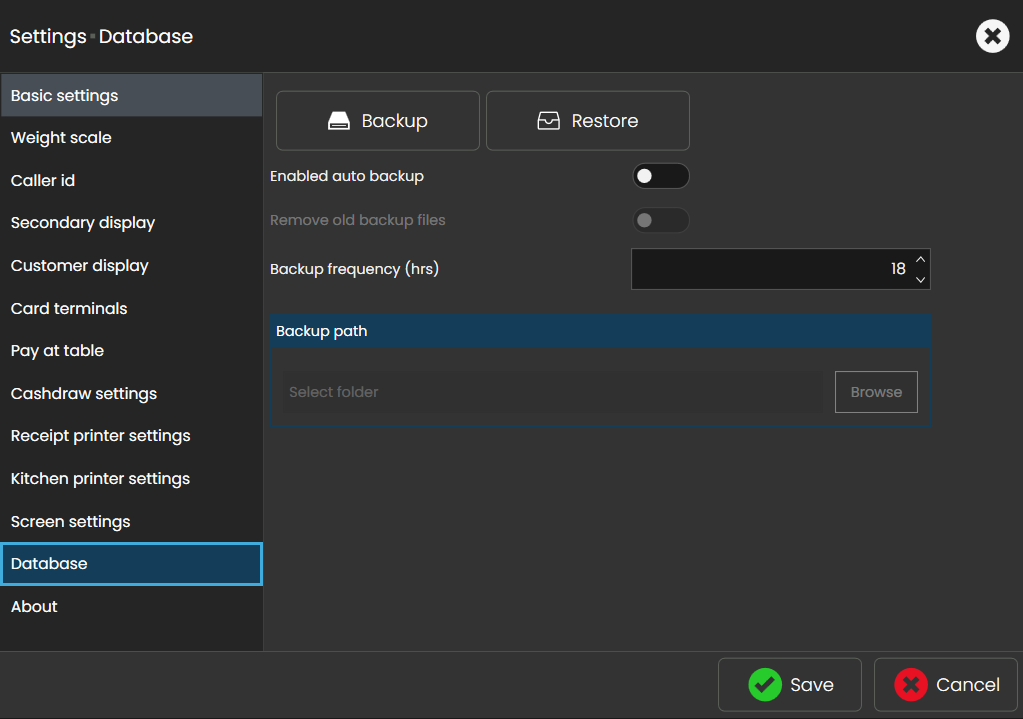This screenshot has width=1023, height=719.
Task: Open Card terminals settings
Action: pyautogui.click(x=69, y=309)
